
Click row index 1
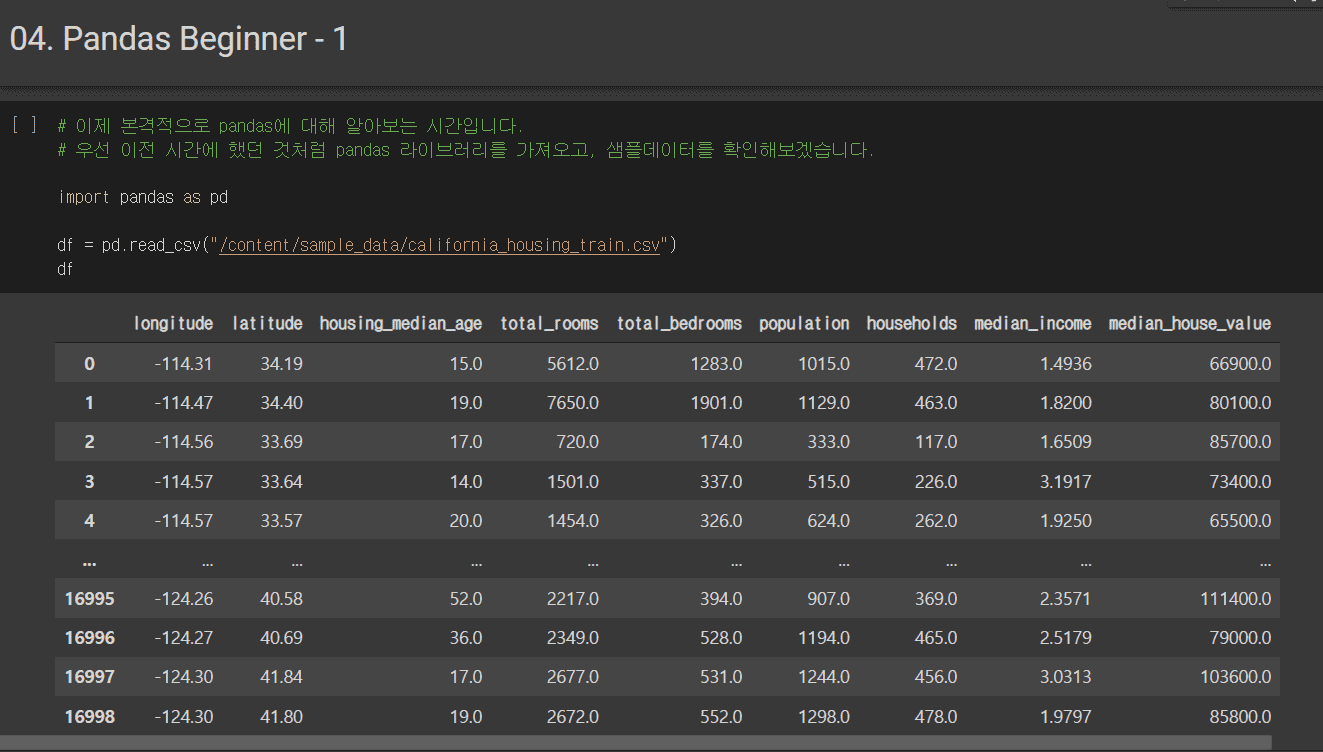[x=89, y=403]
